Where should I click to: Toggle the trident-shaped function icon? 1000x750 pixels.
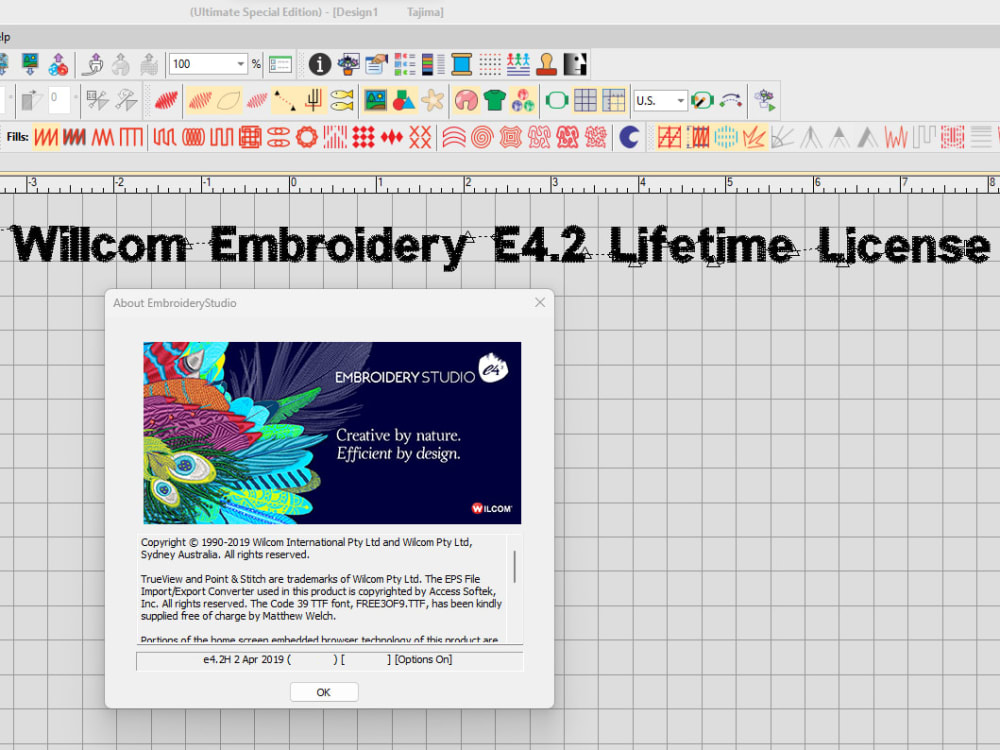[x=313, y=100]
